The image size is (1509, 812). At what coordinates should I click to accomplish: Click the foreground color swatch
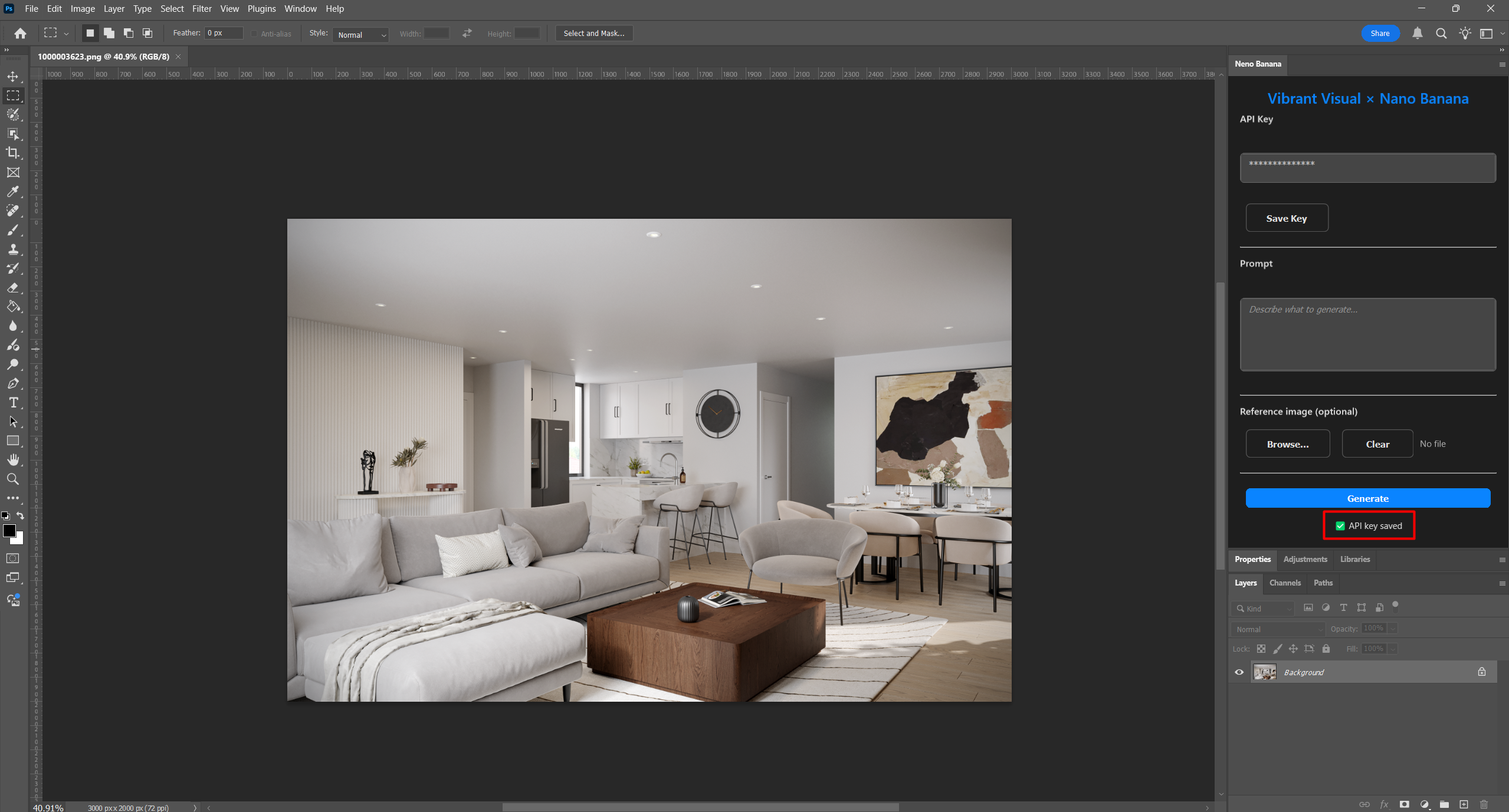[x=9, y=531]
